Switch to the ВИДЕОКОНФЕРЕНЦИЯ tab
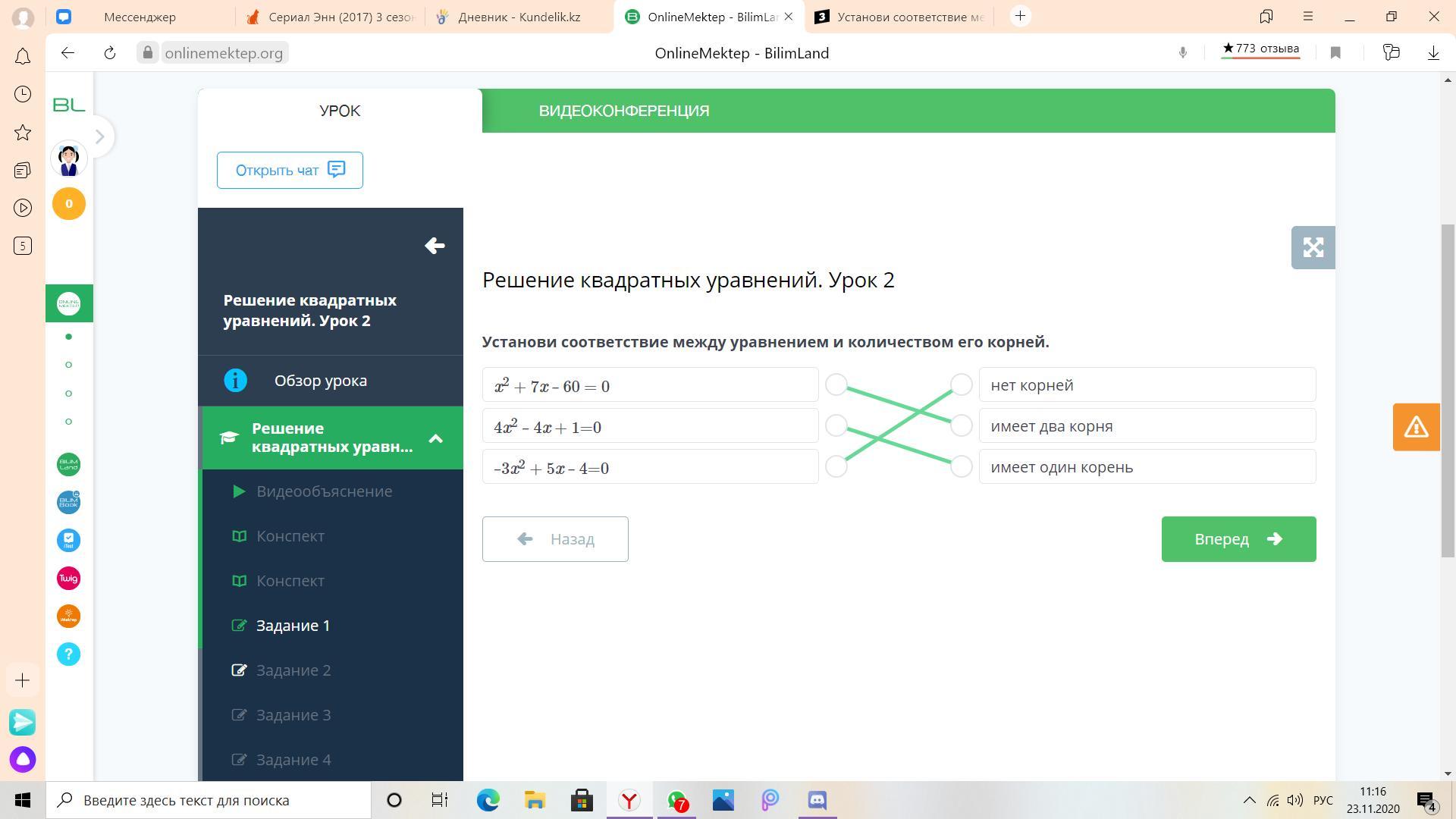The width and height of the screenshot is (1456, 819). [623, 111]
